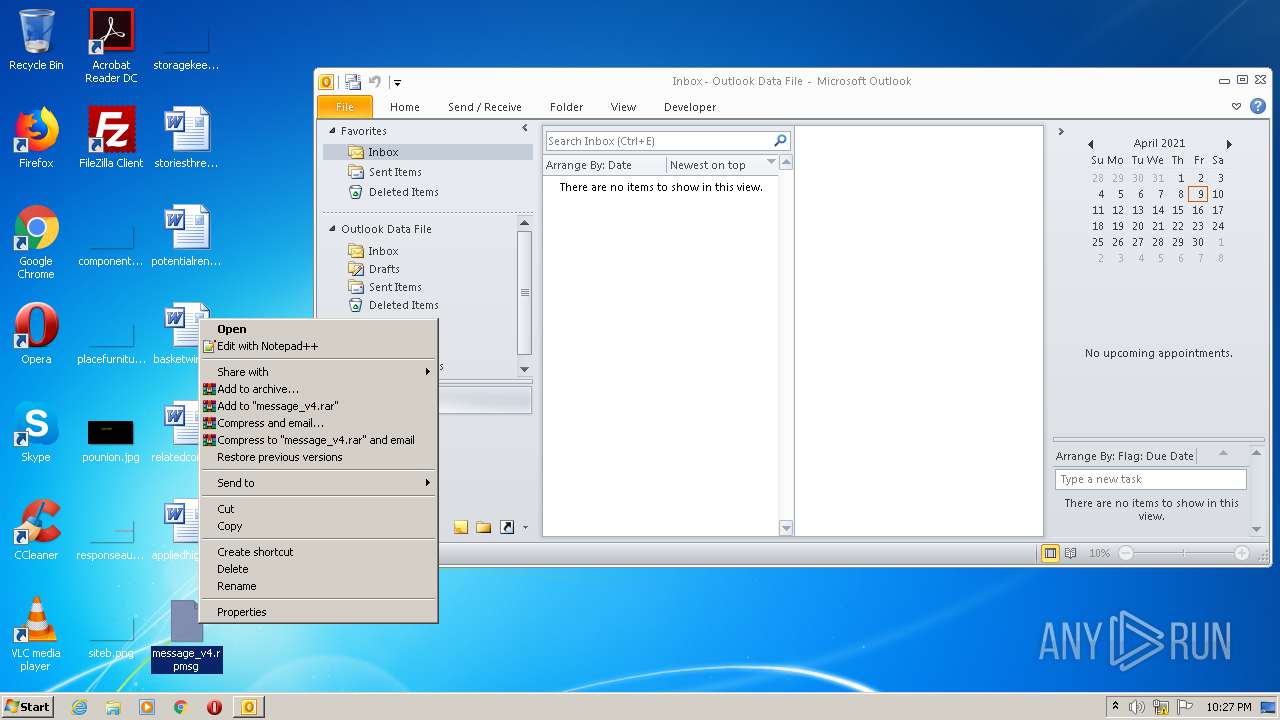Viewport: 1280px width, 720px height.
Task: Expand the Share with submenu
Action: [x=319, y=372]
